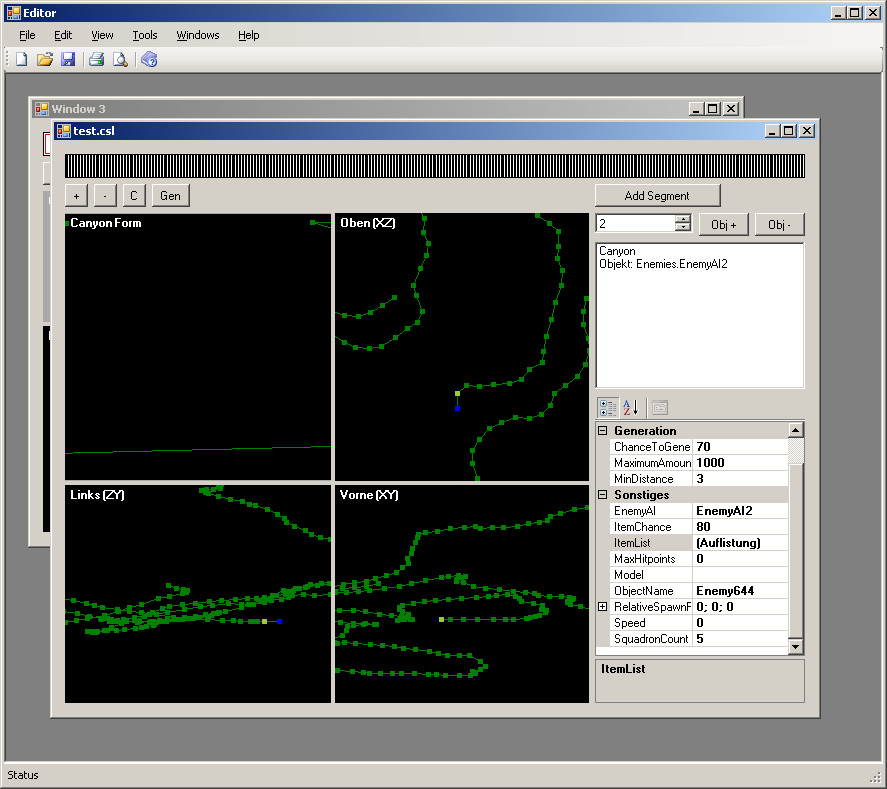Select the Speed value field
This screenshot has width=887, height=789.
[x=740, y=623]
